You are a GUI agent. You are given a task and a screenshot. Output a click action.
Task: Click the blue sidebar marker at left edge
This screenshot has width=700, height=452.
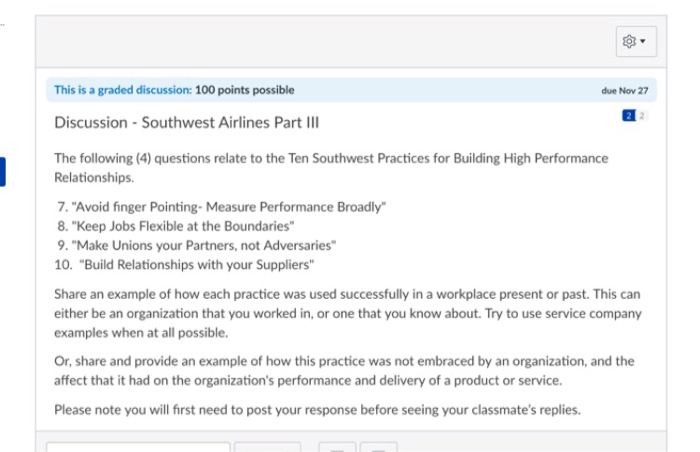coord(3,172)
